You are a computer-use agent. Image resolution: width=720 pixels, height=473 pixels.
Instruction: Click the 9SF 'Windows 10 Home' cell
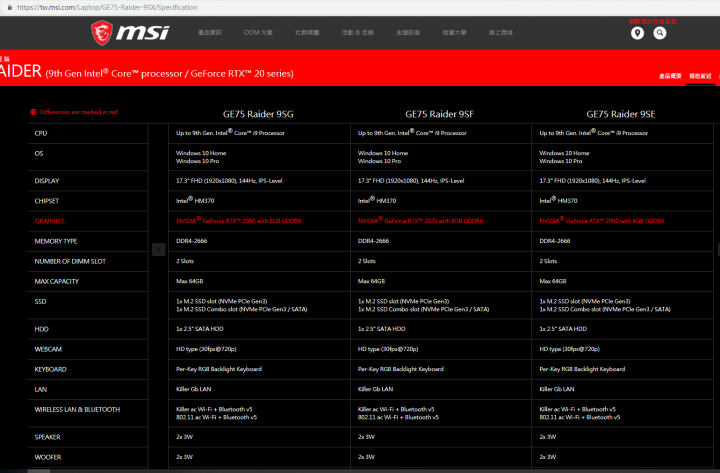(x=383, y=153)
